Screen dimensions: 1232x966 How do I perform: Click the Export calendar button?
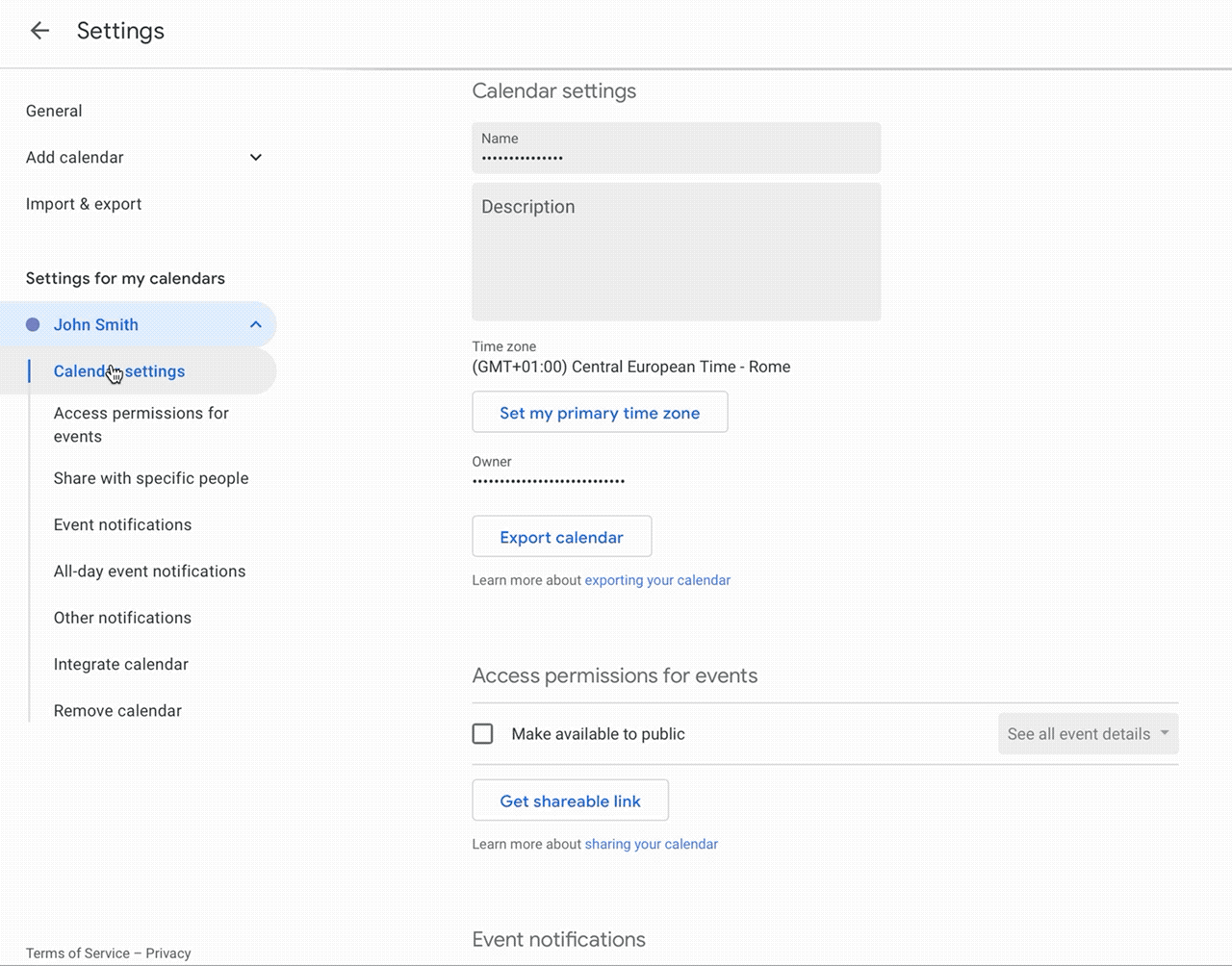561,537
